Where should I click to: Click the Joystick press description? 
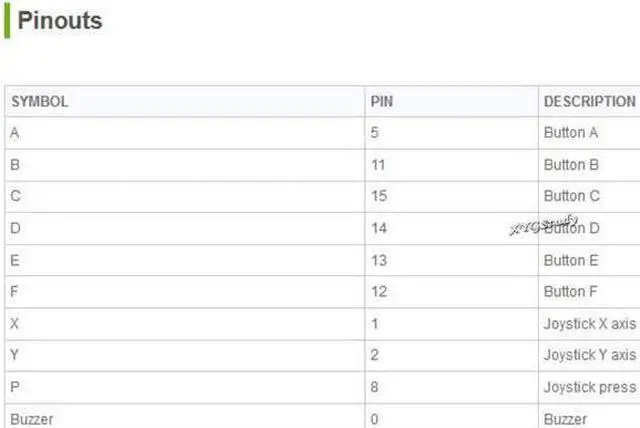590,387
